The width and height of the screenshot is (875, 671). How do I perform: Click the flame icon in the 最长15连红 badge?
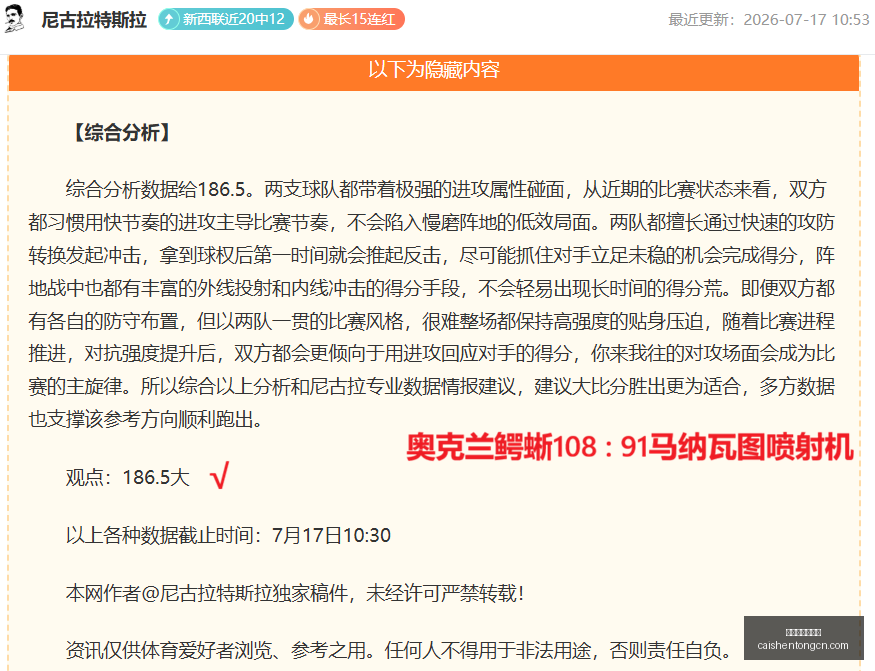[x=309, y=20]
